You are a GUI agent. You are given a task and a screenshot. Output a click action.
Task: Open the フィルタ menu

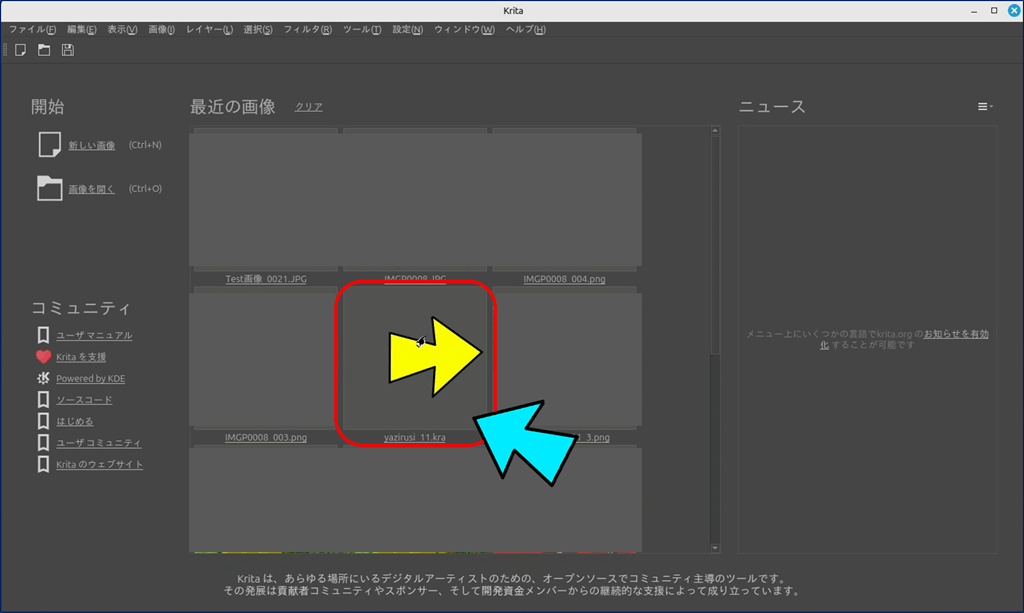[307, 30]
